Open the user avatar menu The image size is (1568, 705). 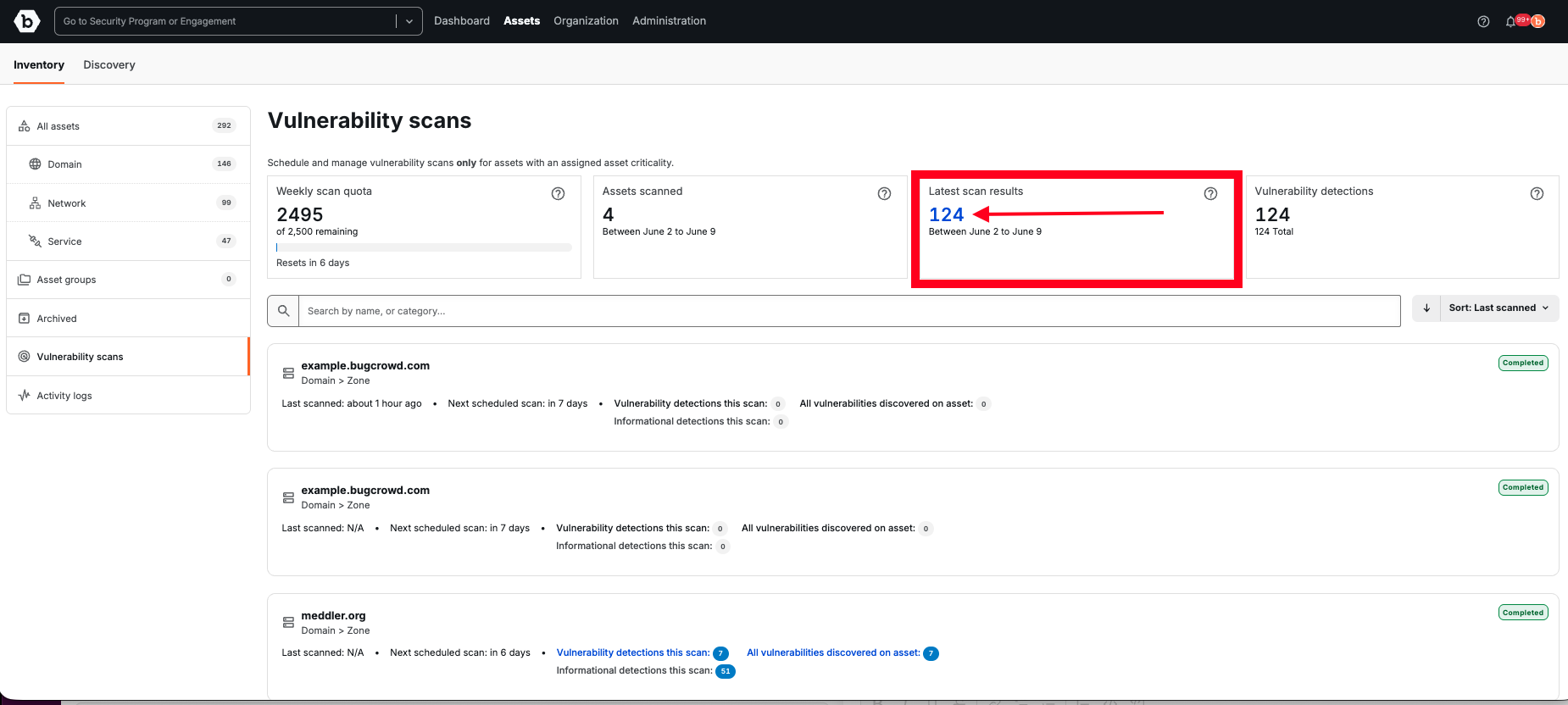[1537, 22]
